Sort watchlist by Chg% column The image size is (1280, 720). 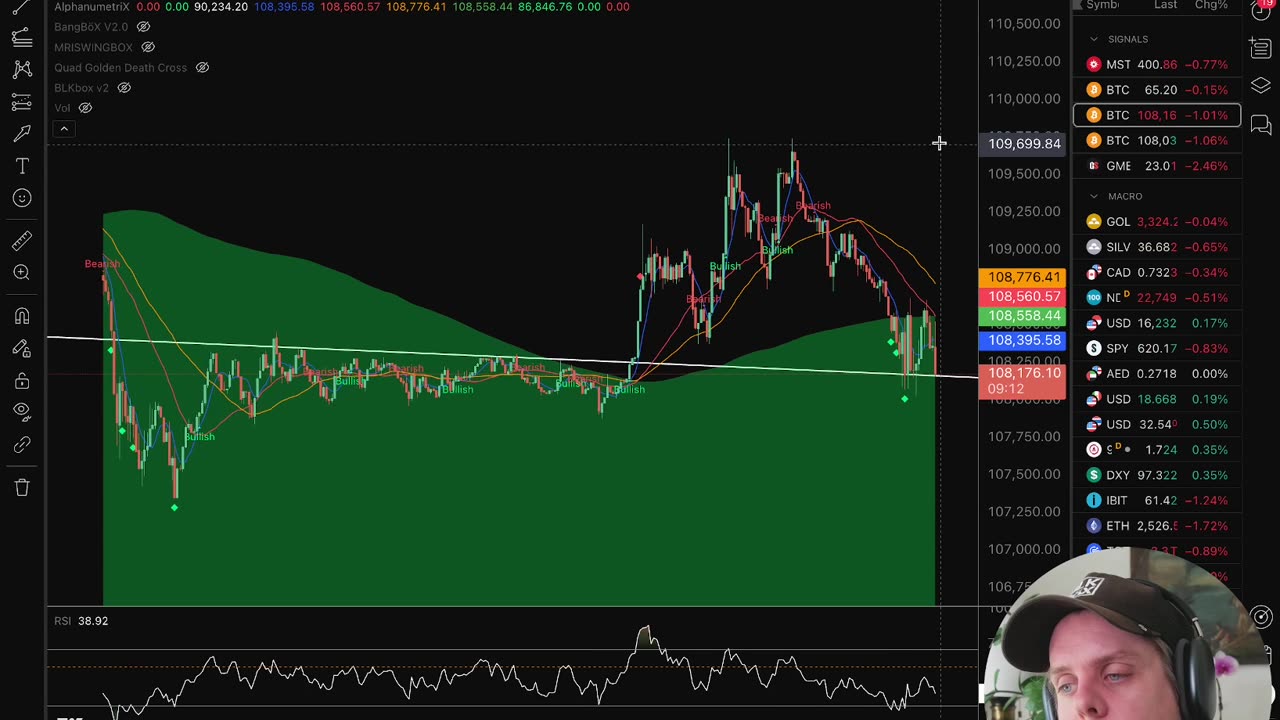pyautogui.click(x=1211, y=5)
